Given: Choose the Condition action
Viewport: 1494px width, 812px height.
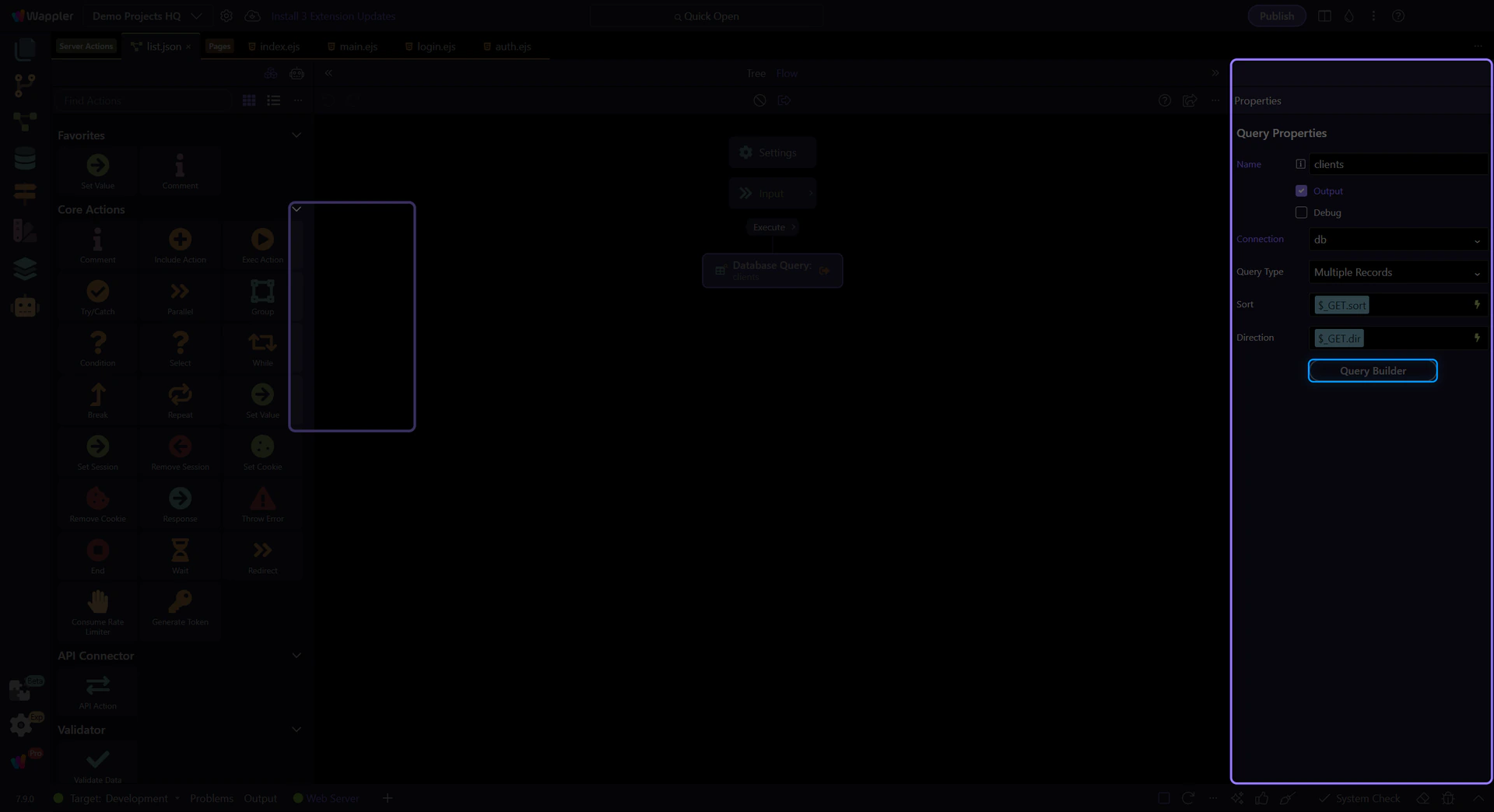Looking at the screenshot, I should point(97,344).
